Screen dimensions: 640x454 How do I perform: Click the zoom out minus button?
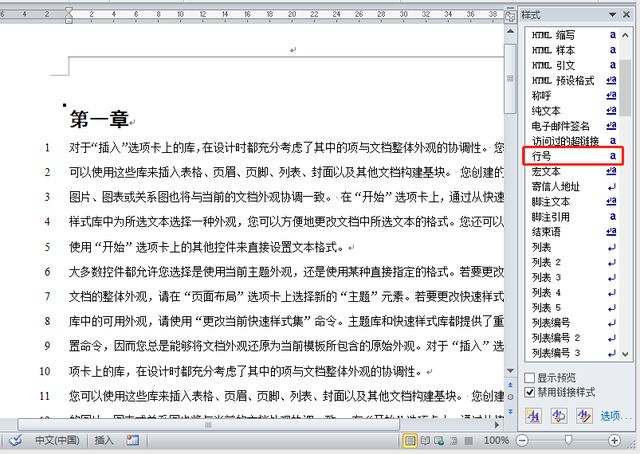click(522, 441)
